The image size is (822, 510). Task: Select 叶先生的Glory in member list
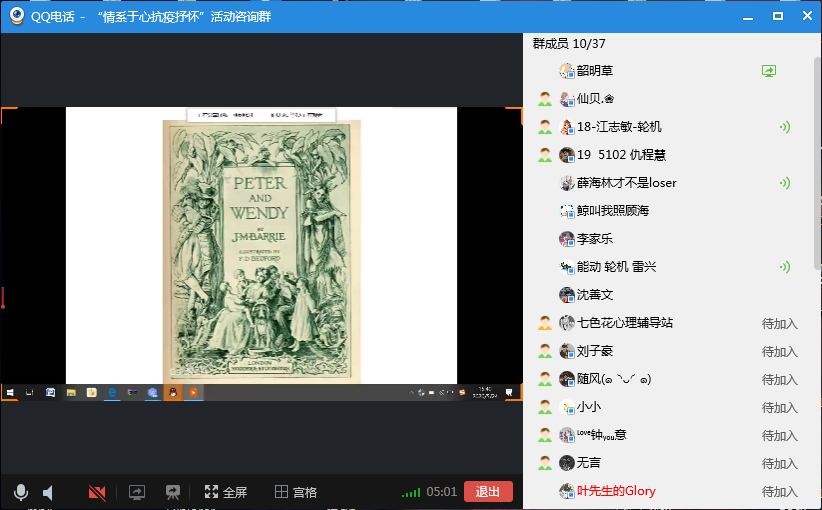(616, 491)
